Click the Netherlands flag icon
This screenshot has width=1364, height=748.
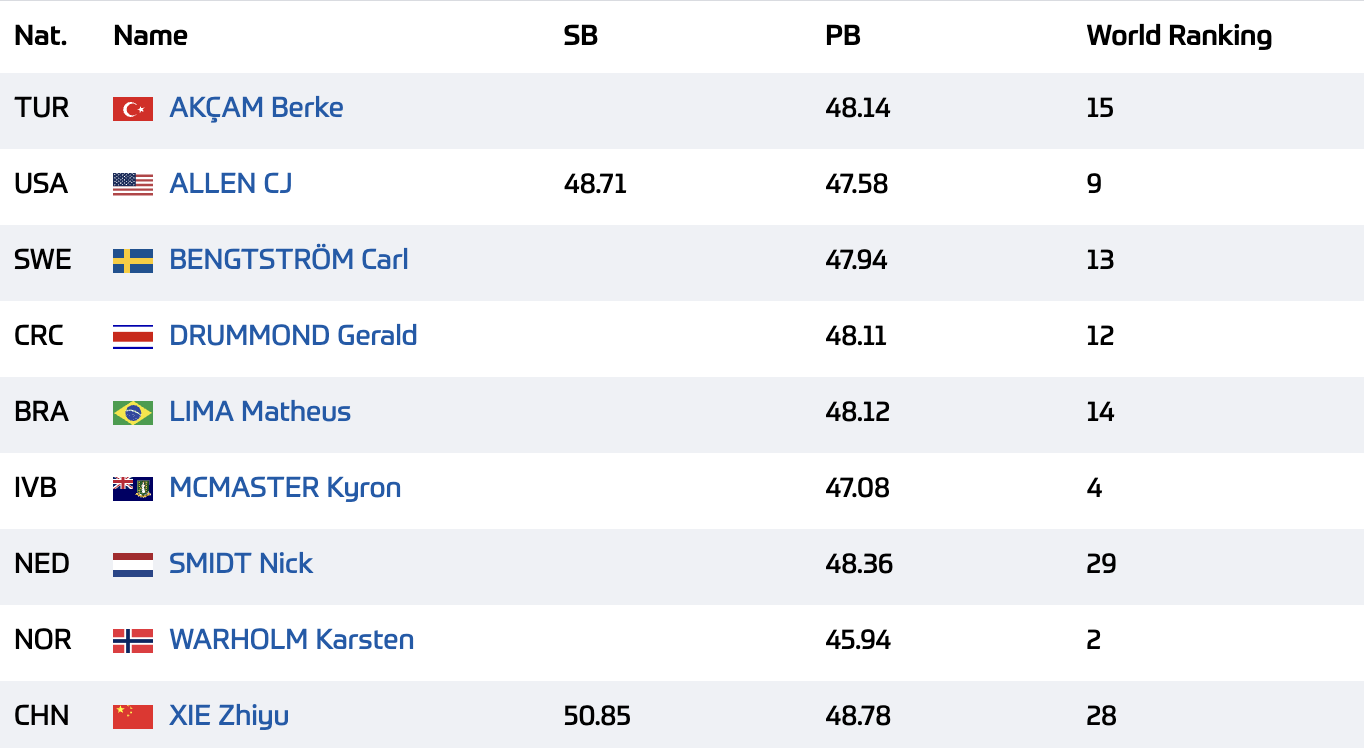(x=133, y=565)
